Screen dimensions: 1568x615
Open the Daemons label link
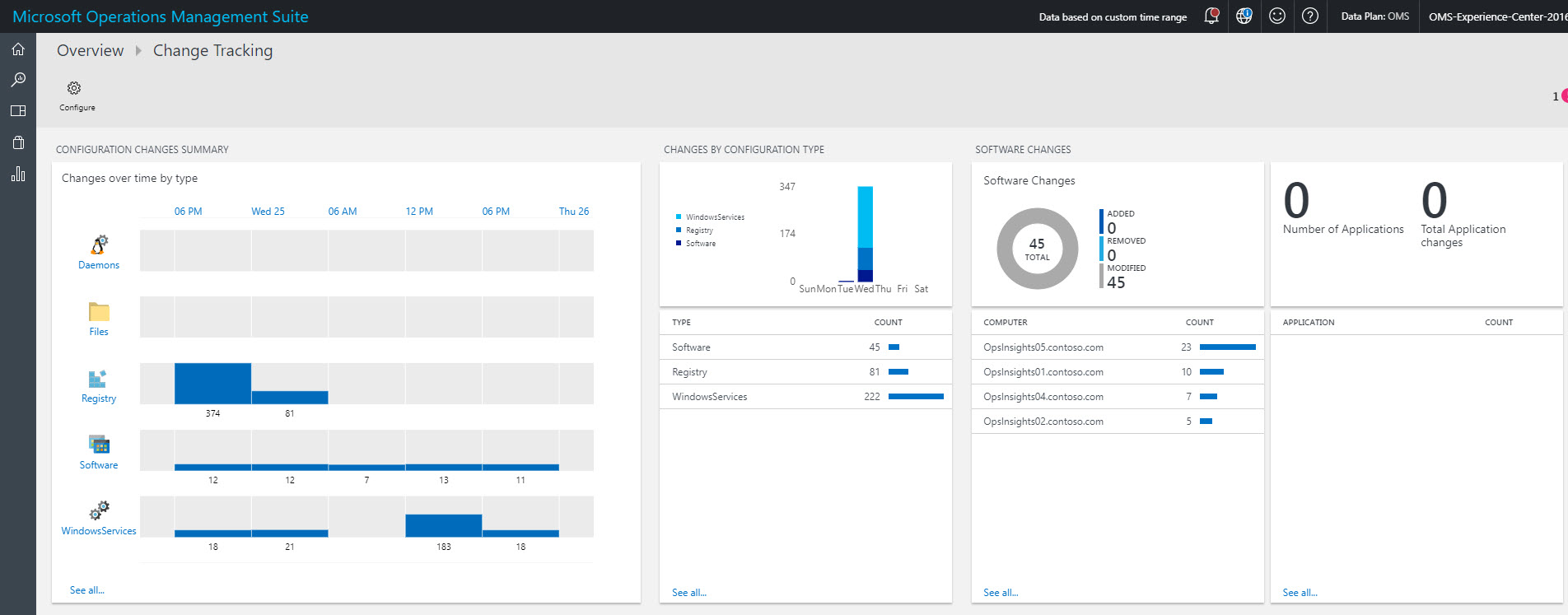coord(99,265)
